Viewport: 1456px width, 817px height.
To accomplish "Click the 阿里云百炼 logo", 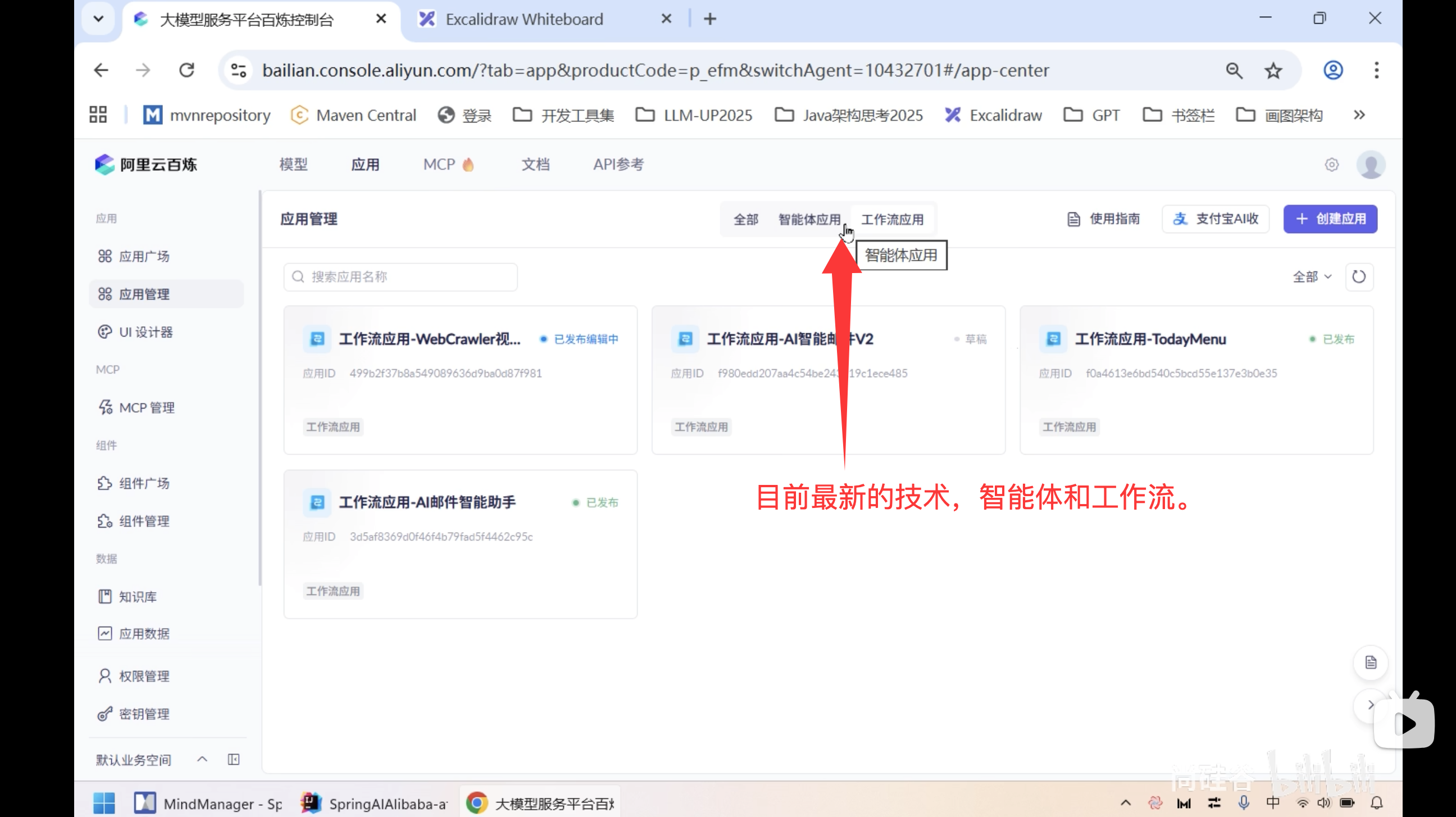I will pyautogui.click(x=145, y=164).
